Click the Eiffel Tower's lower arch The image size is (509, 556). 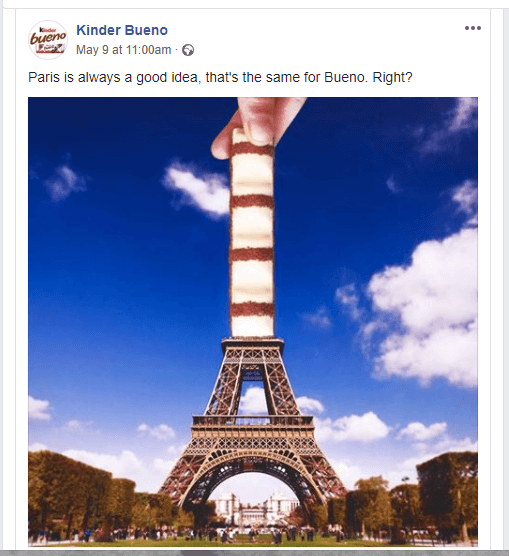[x=252, y=484]
